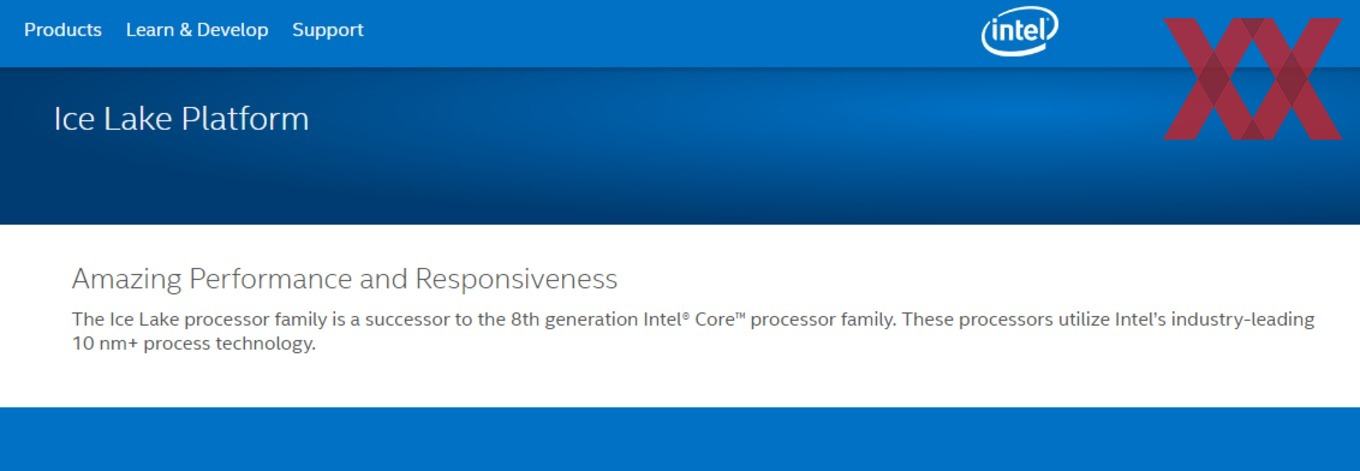Open the Learn & Develop menu
The width and height of the screenshot is (1360, 471).
click(197, 30)
